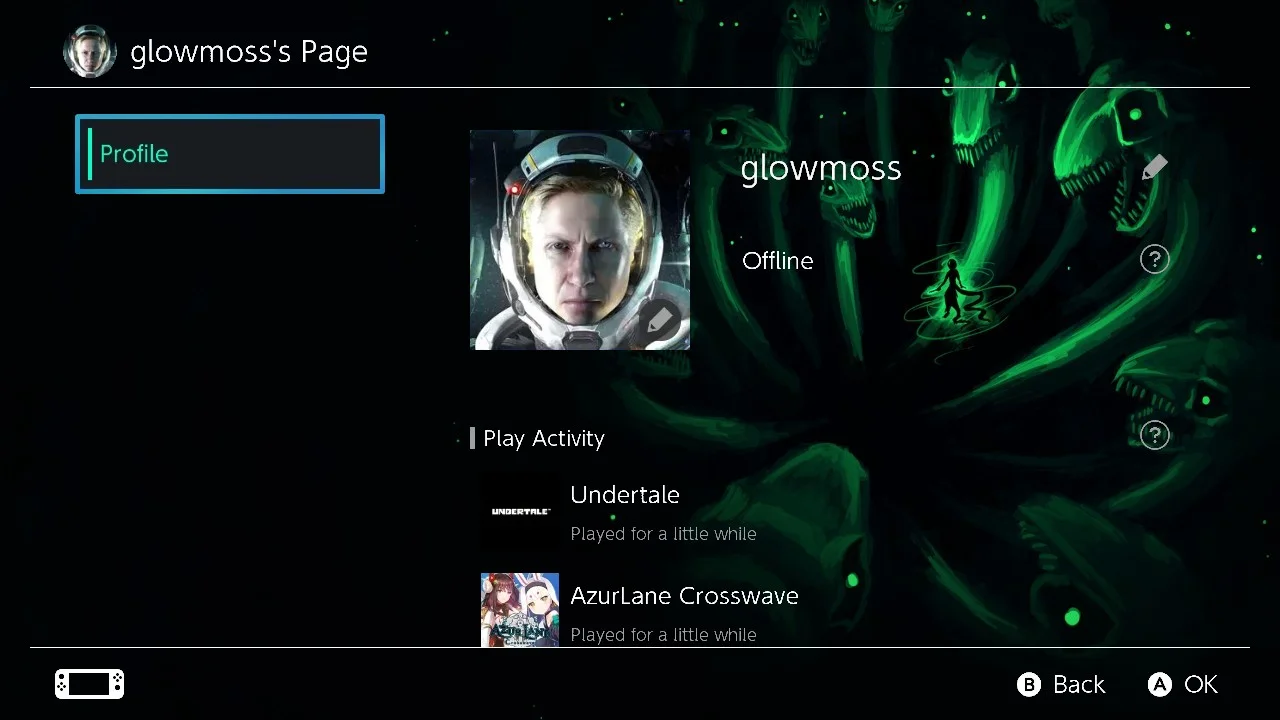This screenshot has width=1280, height=720.
Task: Click the Undertale title text
Action: click(x=625, y=495)
